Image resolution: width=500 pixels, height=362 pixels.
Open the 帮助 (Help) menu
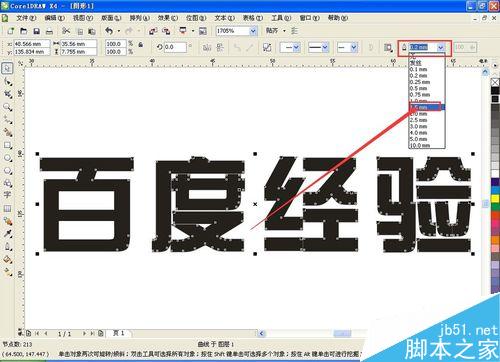click(x=338, y=18)
